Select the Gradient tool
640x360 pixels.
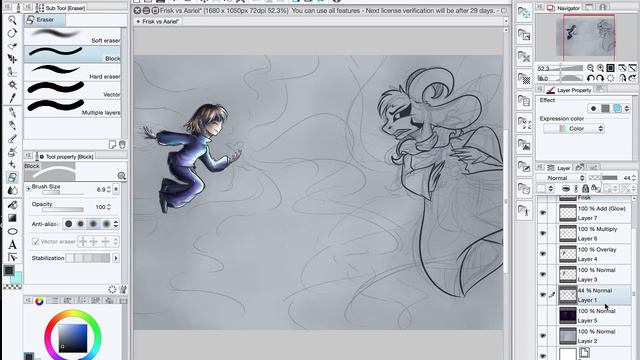click(x=12, y=218)
